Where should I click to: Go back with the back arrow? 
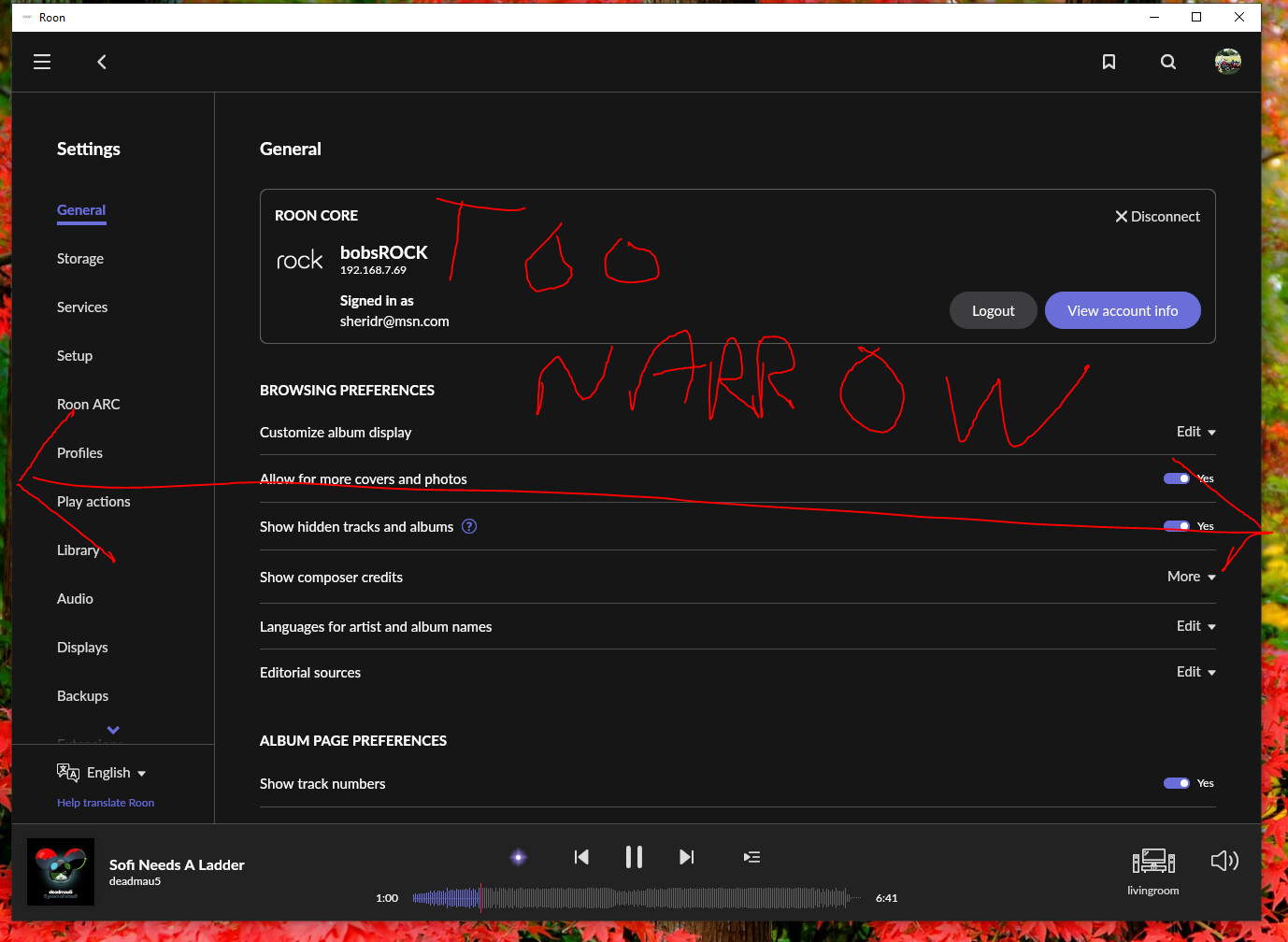102,62
